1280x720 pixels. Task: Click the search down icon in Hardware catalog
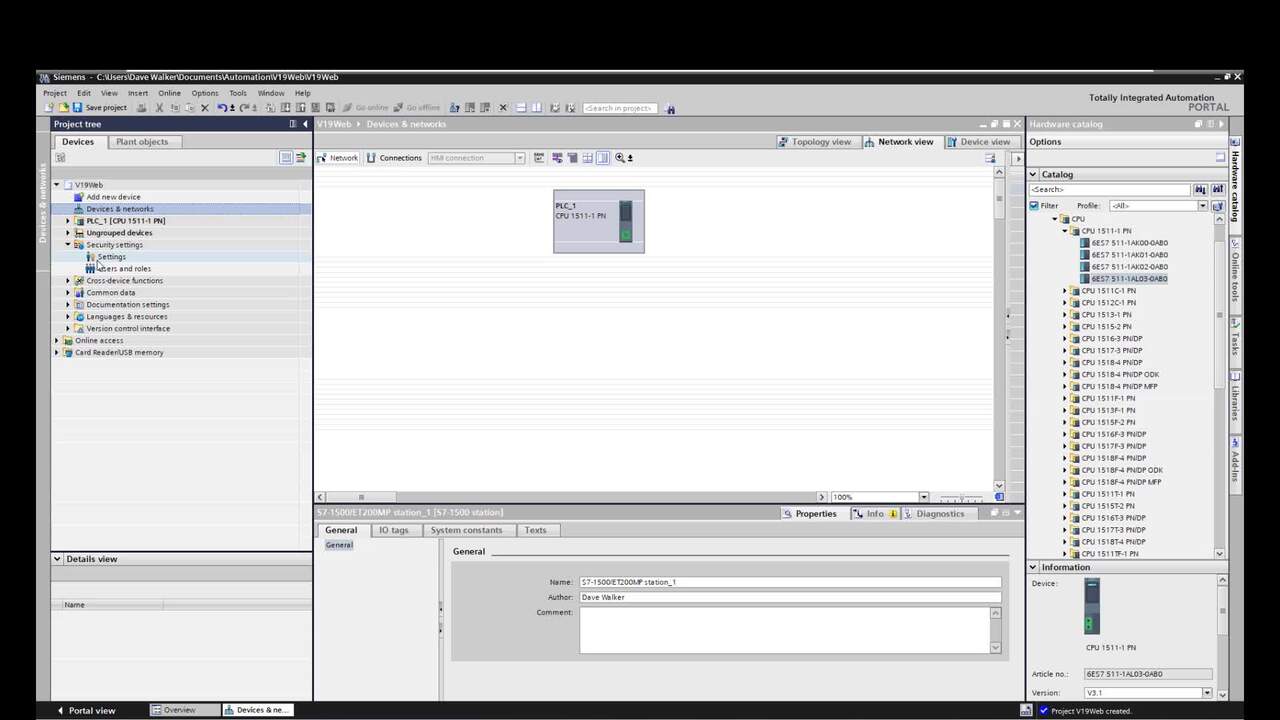click(x=1200, y=189)
